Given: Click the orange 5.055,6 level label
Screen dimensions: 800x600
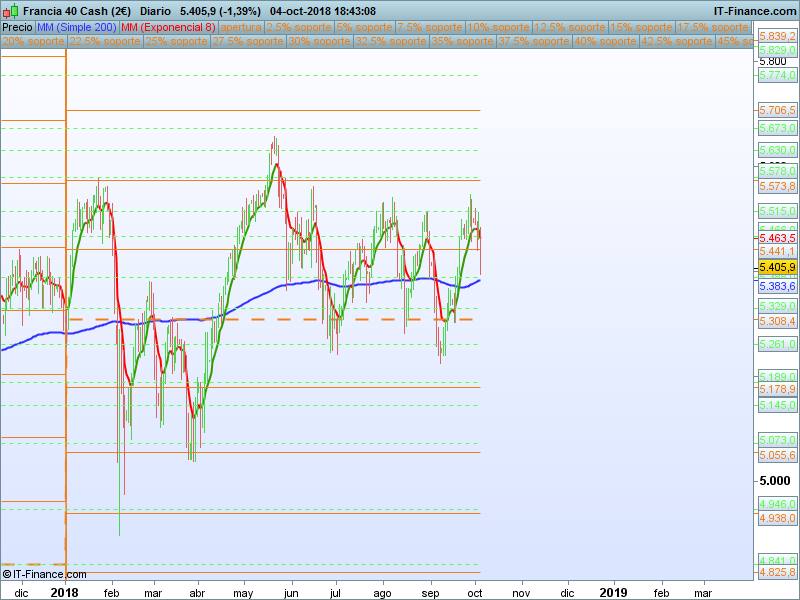Looking at the screenshot, I should pos(777,455).
